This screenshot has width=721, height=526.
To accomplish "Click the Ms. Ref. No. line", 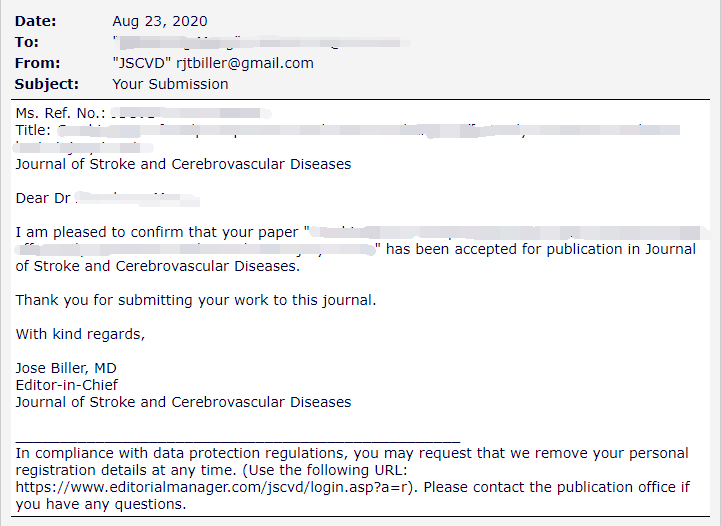I will click(143, 113).
